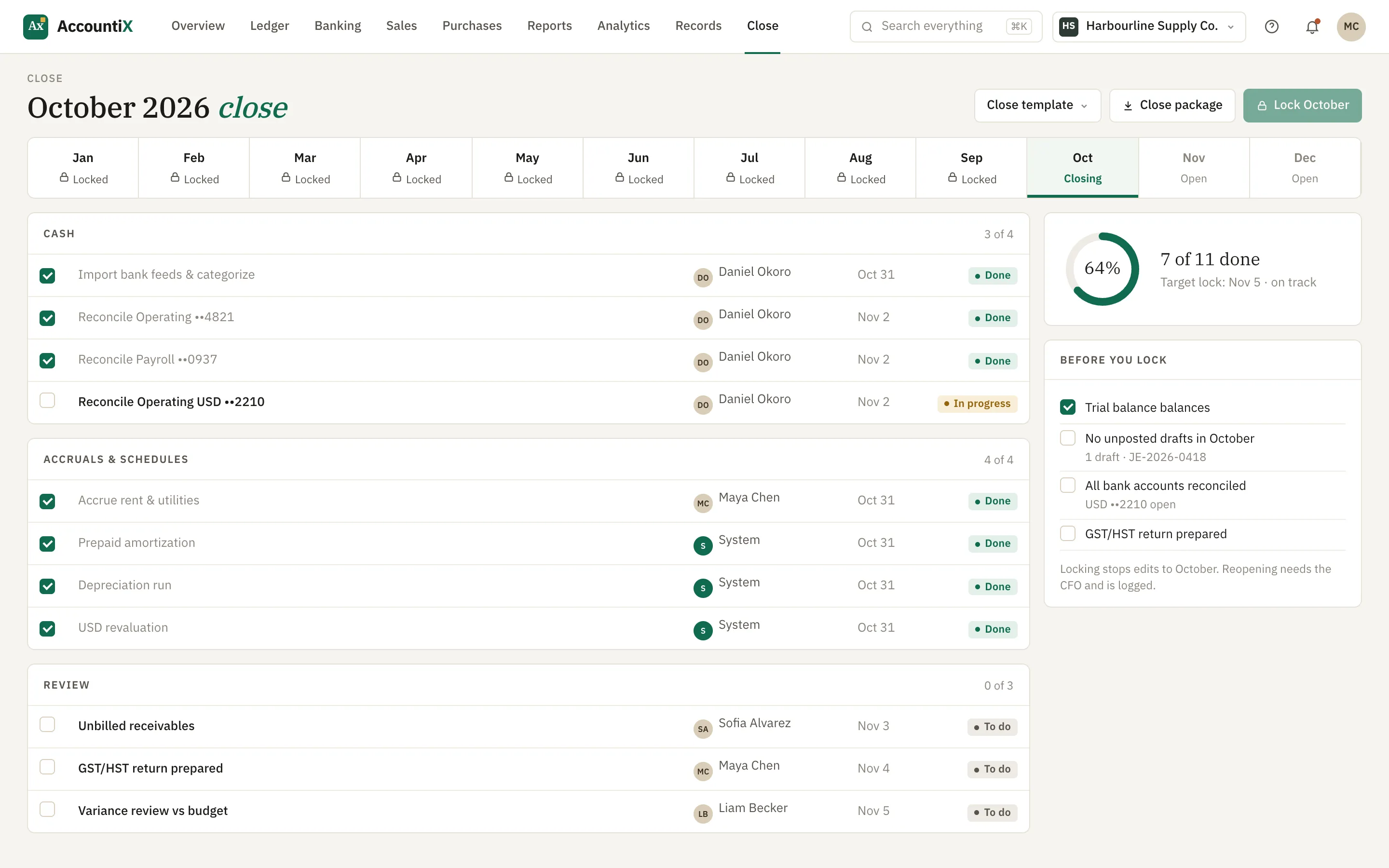Open the Banking section
This screenshot has height=868, width=1389.
click(x=338, y=26)
